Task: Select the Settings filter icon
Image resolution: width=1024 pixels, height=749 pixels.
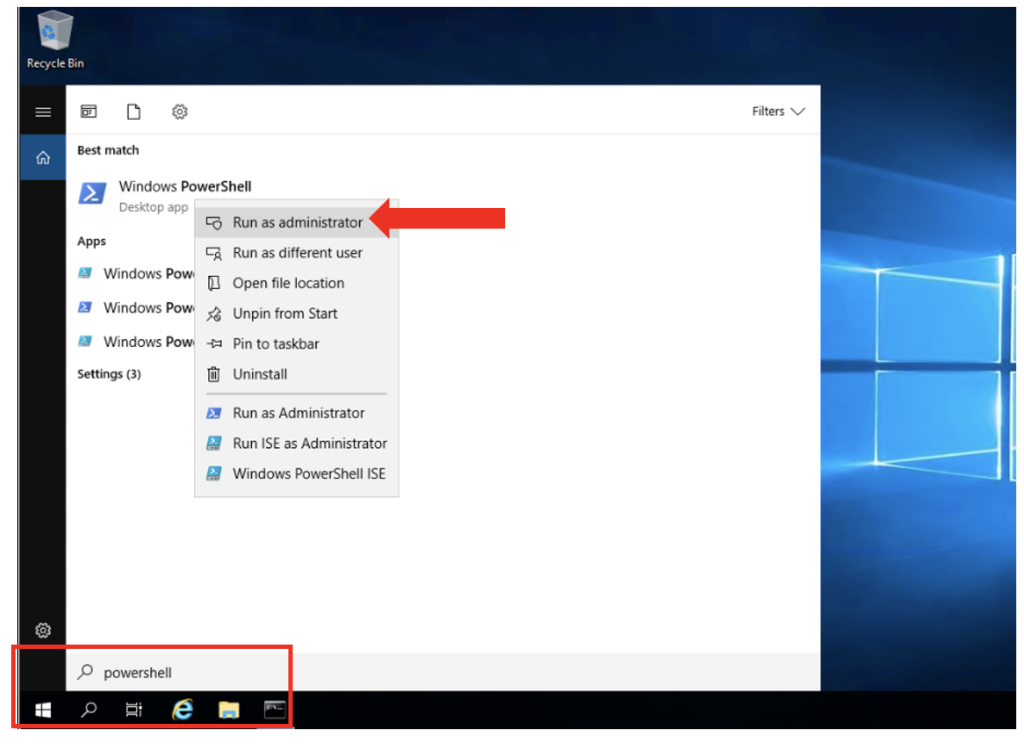Action: (179, 111)
